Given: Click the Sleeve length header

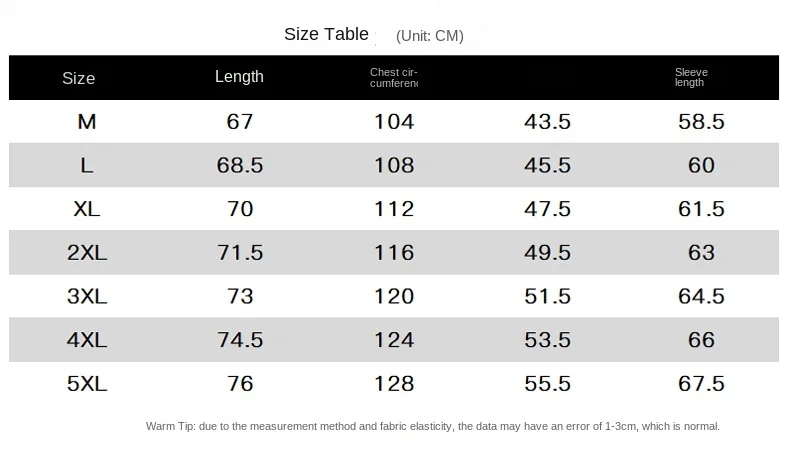Looking at the screenshot, I should (x=690, y=77).
